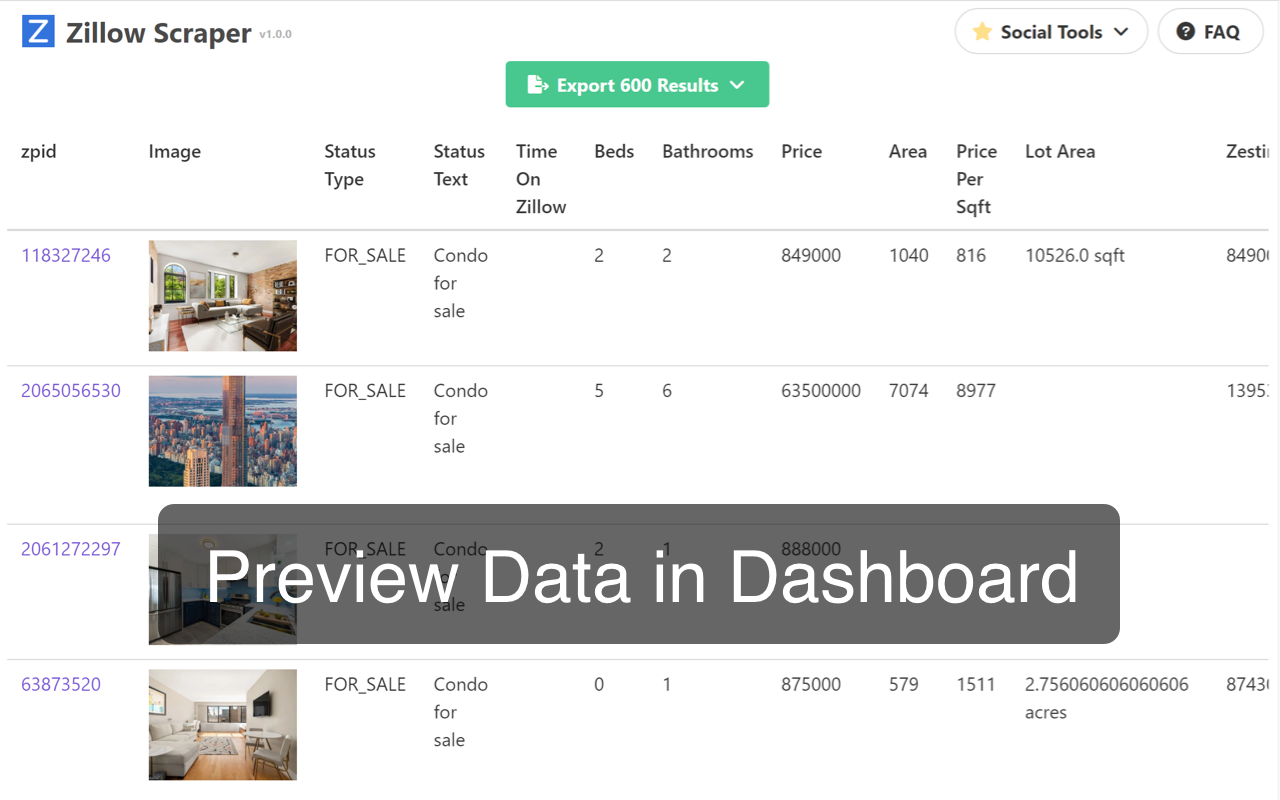Screen dimensions: 1280x800
Task: Select Condo for sale text in row 63873520
Action: pyautogui.click(x=461, y=712)
